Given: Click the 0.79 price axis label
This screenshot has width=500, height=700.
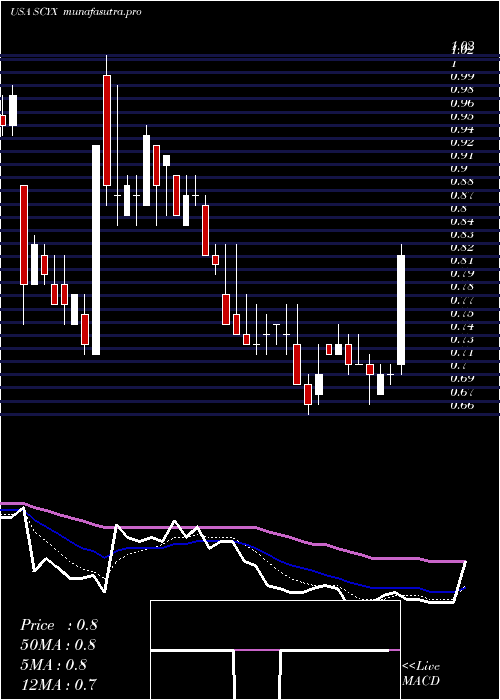Looking at the screenshot, I should pos(462,273).
